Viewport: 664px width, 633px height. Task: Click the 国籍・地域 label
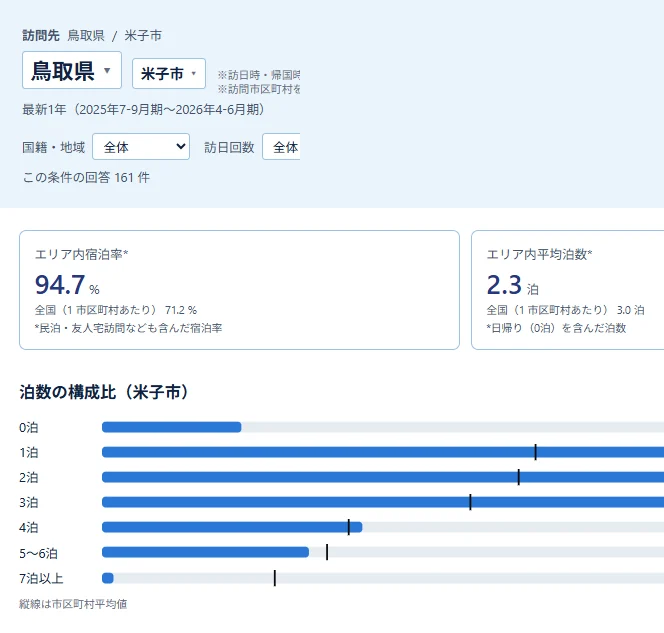point(53,147)
